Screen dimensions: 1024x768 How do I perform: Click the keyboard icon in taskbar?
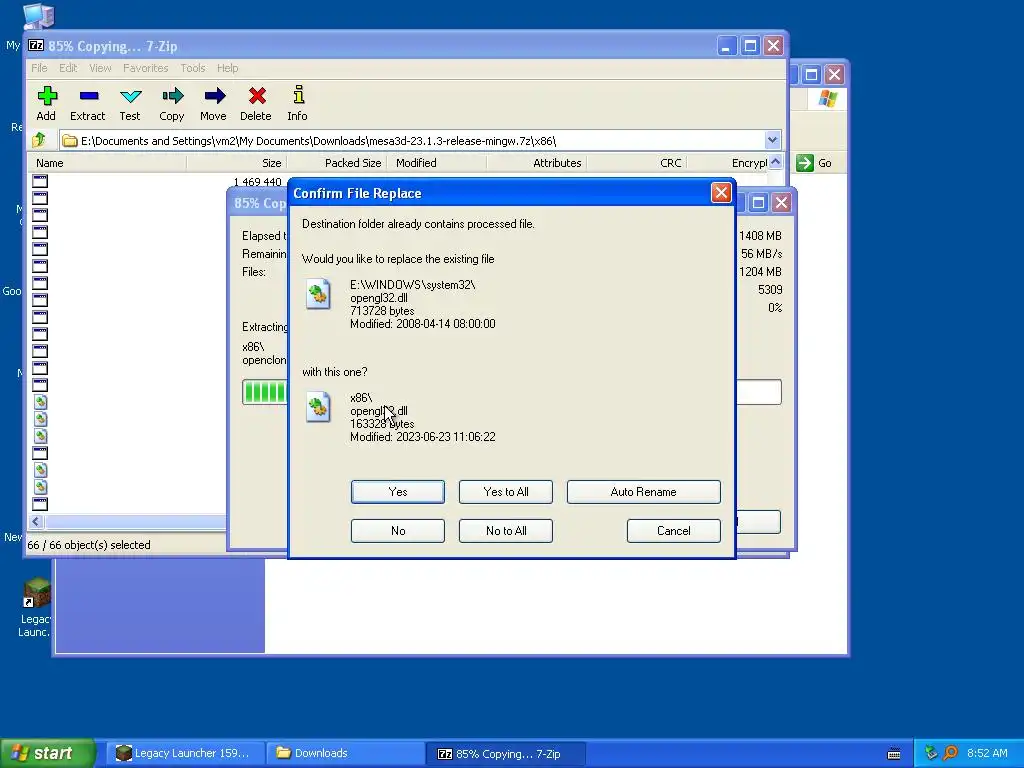[894, 754]
